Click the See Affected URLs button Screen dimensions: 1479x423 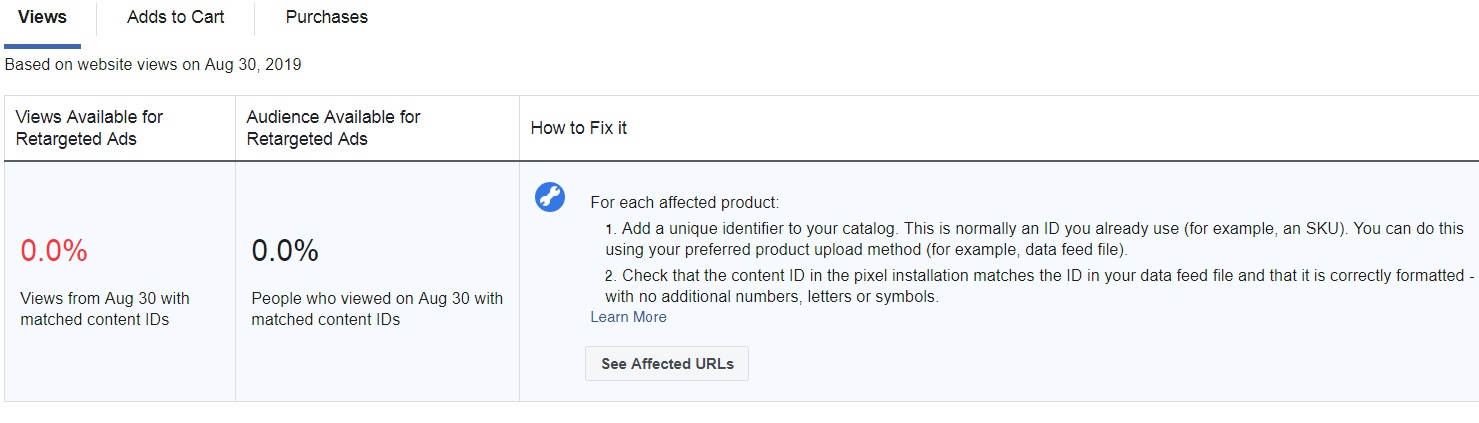click(667, 364)
